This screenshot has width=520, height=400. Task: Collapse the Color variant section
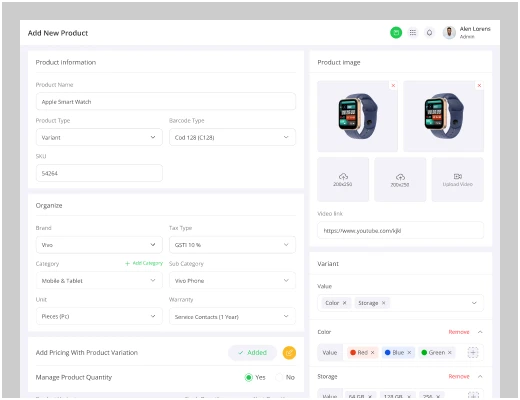(x=480, y=332)
